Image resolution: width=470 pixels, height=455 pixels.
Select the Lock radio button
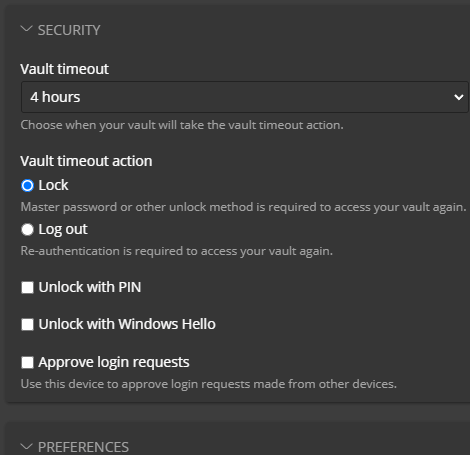pos(27,186)
